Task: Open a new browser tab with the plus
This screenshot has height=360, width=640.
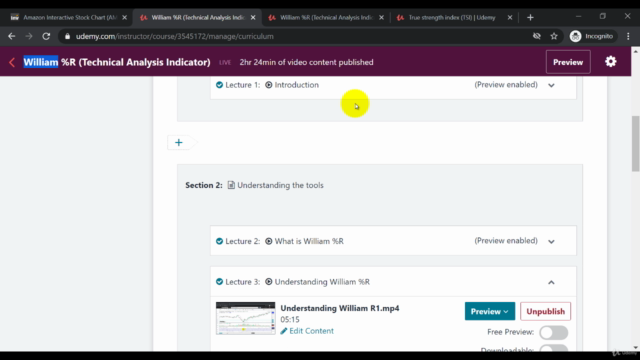Action: coord(530,18)
